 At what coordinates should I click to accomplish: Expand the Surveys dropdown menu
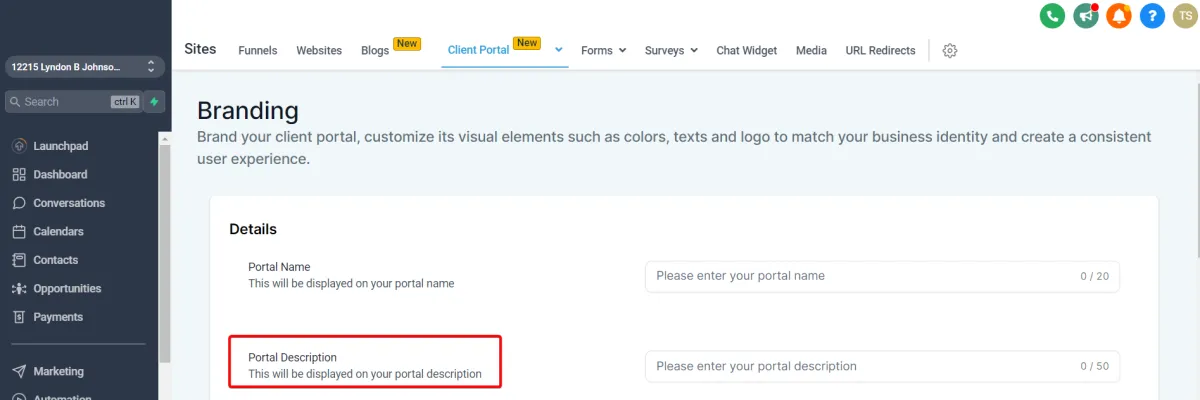point(671,51)
